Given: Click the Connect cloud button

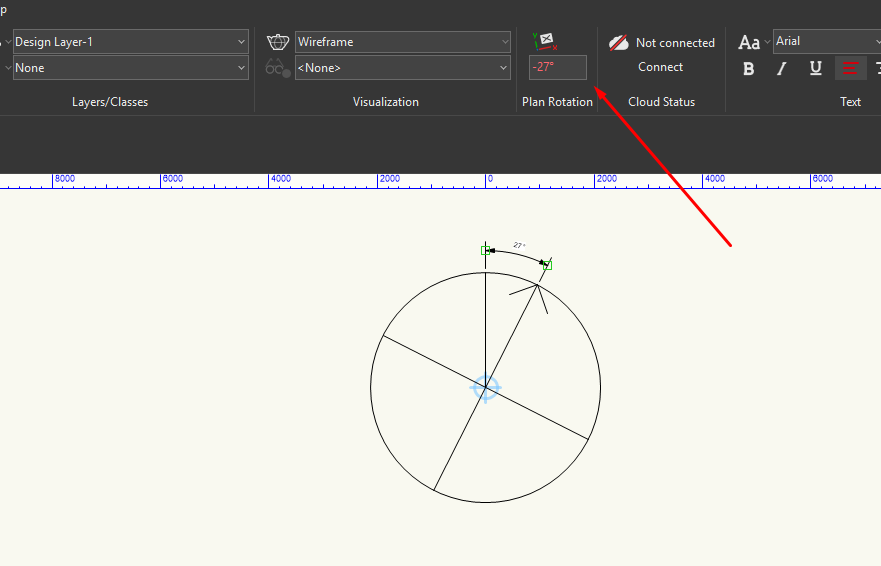Looking at the screenshot, I should point(661,67).
